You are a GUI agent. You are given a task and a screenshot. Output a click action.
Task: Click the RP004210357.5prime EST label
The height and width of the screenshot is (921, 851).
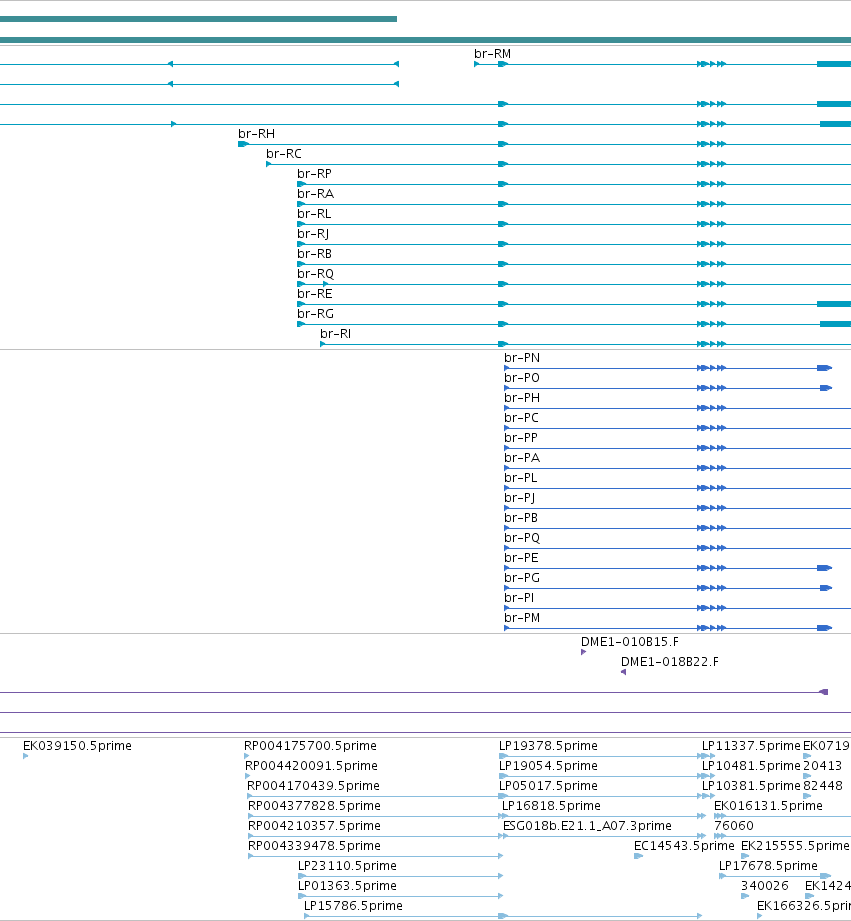point(314,825)
